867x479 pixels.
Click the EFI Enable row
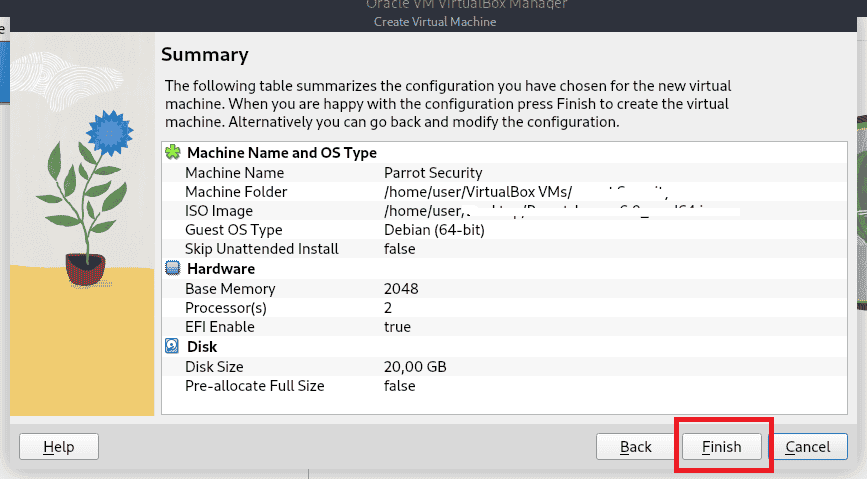(220, 327)
